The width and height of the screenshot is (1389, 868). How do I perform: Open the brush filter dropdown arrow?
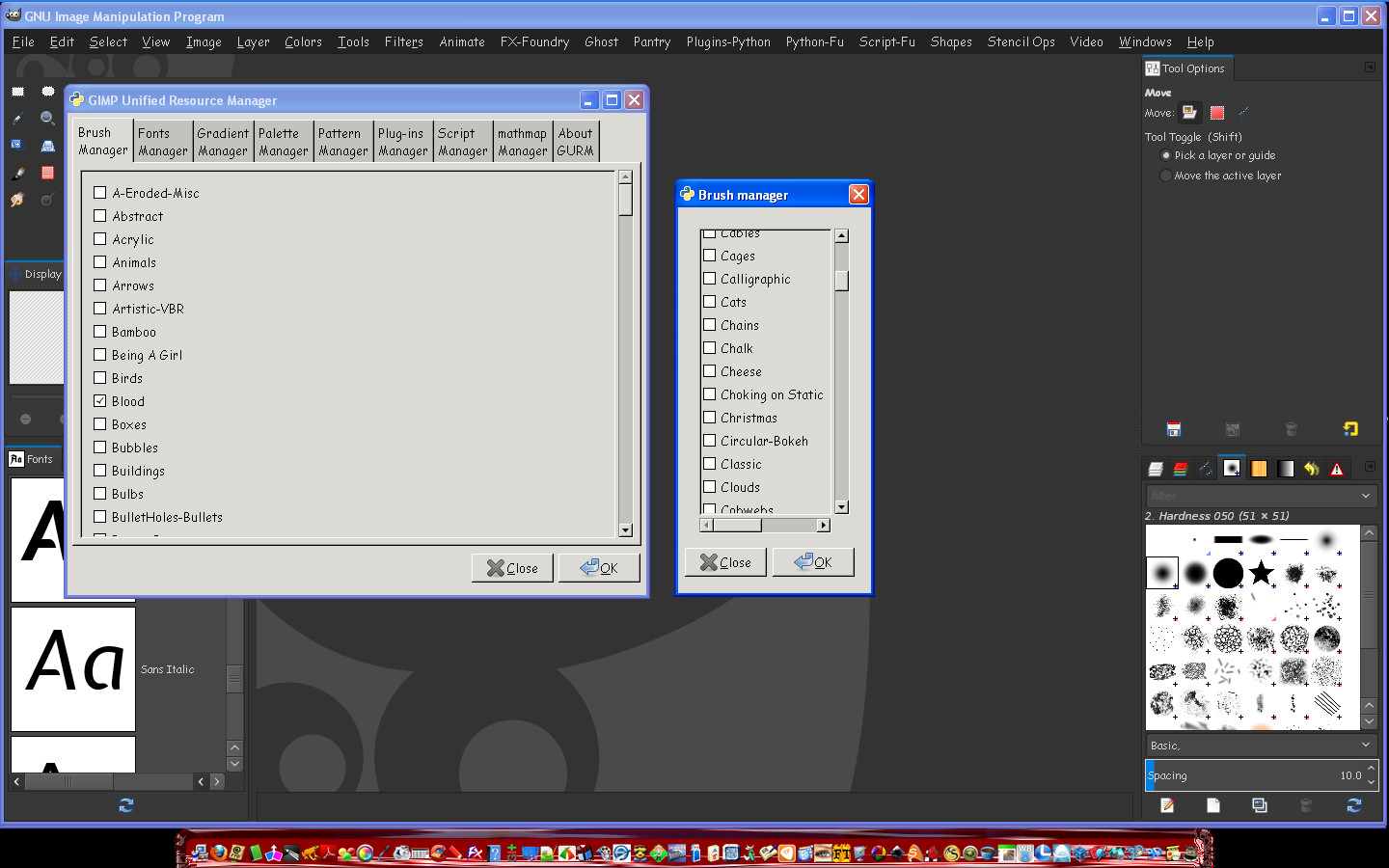[x=1366, y=496]
